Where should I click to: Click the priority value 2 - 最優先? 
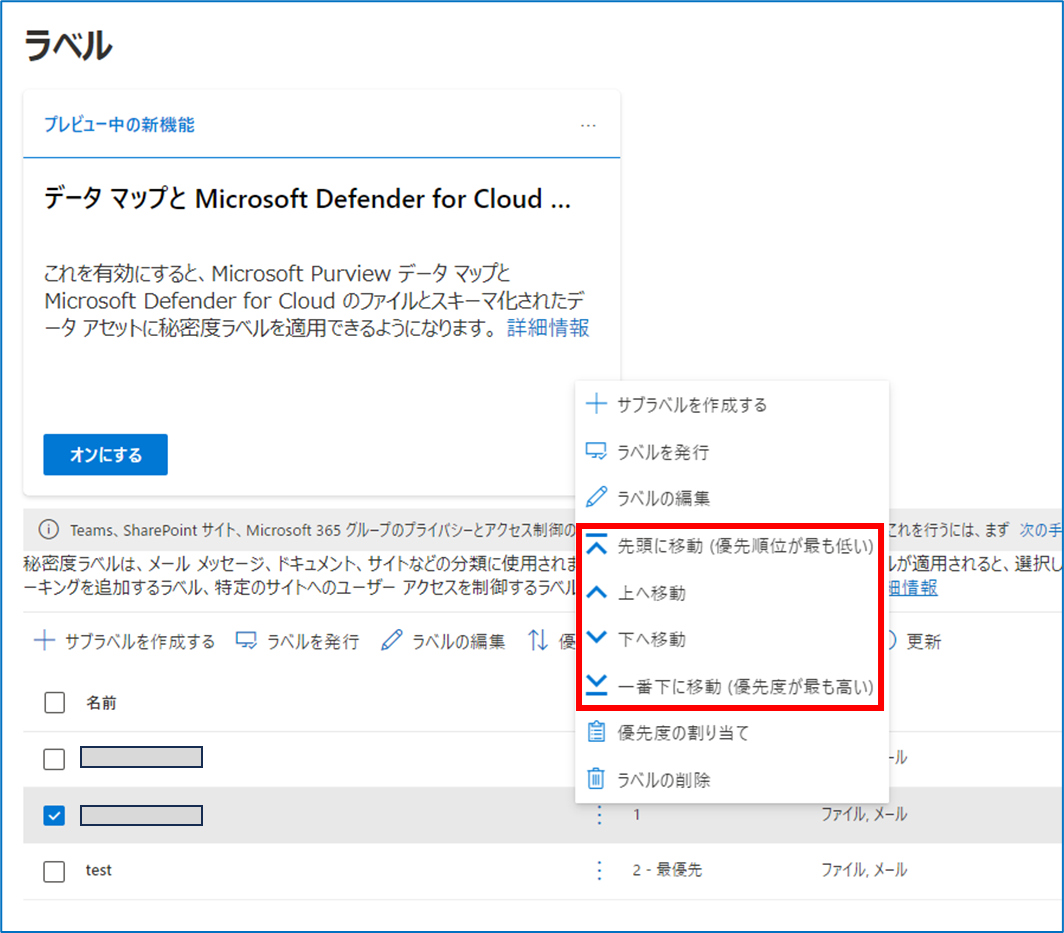click(x=667, y=870)
